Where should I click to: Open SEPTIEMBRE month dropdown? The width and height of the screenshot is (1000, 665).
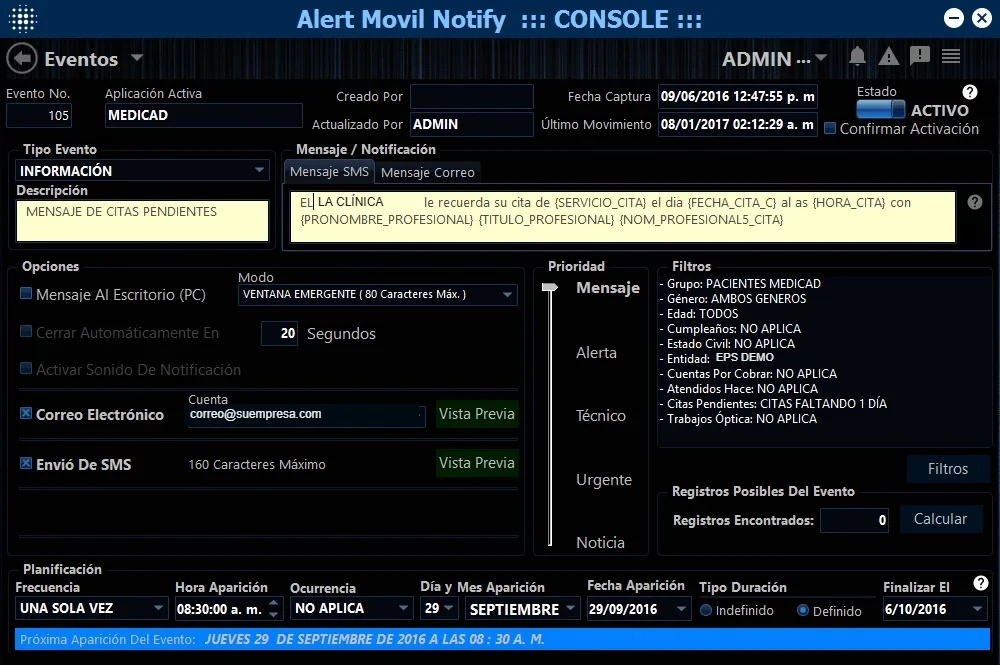pyautogui.click(x=571, y=608)
